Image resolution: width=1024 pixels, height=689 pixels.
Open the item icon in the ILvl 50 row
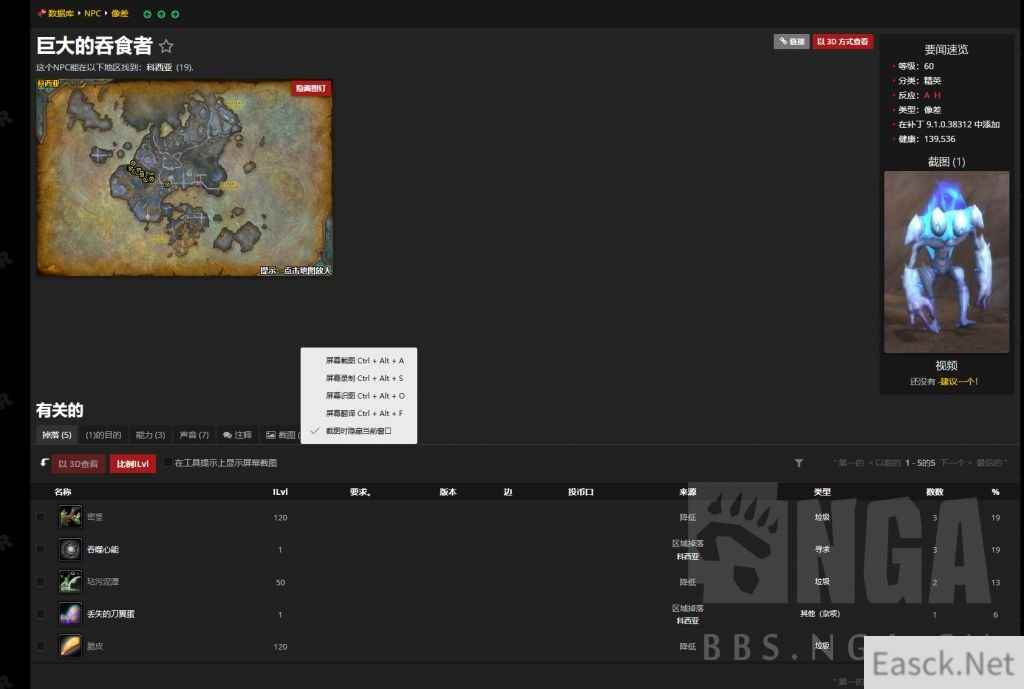tap(70, 581)
